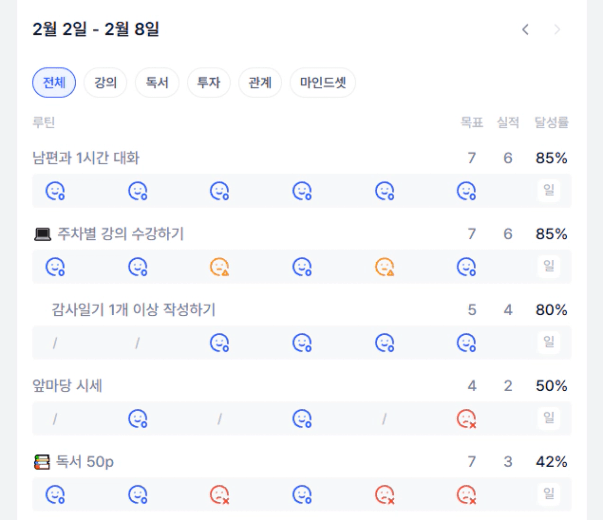The width and height of the screenshot is (603, 520).
Task: Click first blue smiley in 감사일기 row
Action: click(220, 342)
